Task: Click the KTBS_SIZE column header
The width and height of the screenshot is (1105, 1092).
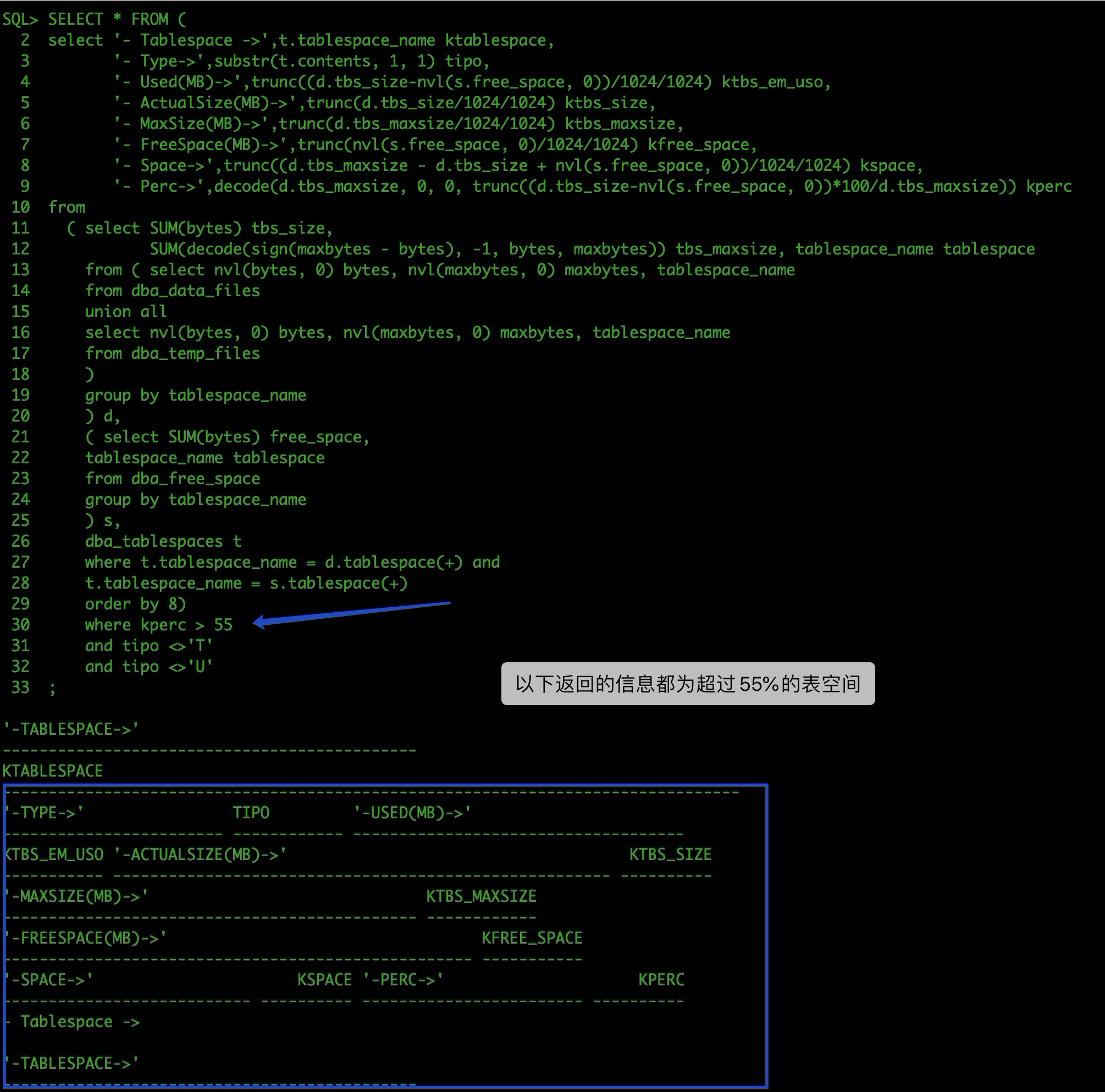Action: 670,854
